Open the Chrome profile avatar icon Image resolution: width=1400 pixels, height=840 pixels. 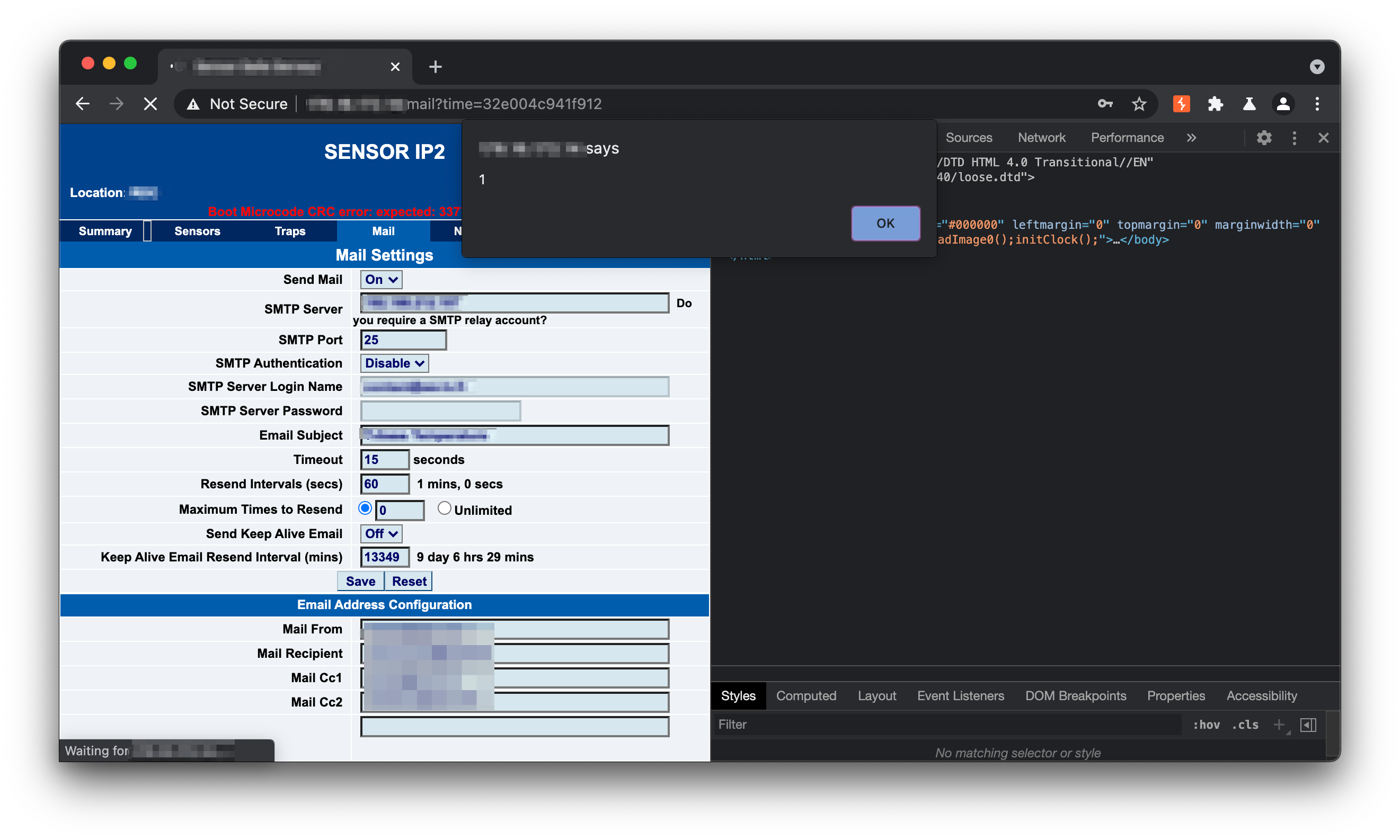point(1283,104)
